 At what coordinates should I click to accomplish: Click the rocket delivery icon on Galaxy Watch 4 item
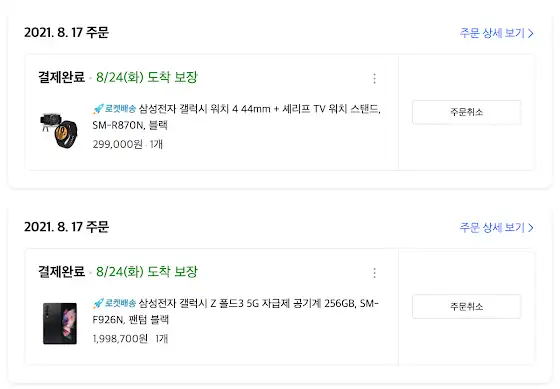[x=99, y=108]
